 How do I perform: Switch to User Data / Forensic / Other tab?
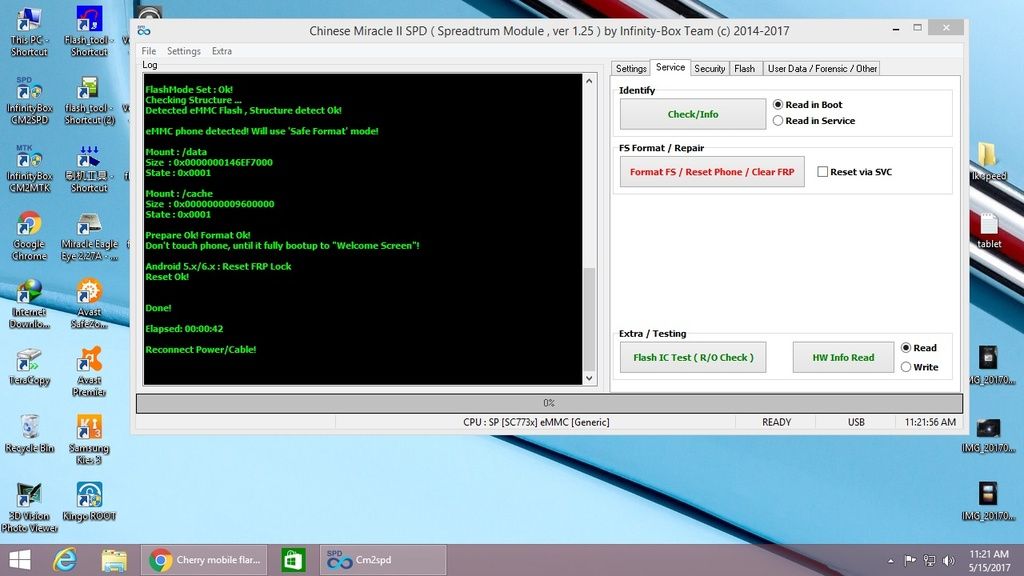point(821,69)
